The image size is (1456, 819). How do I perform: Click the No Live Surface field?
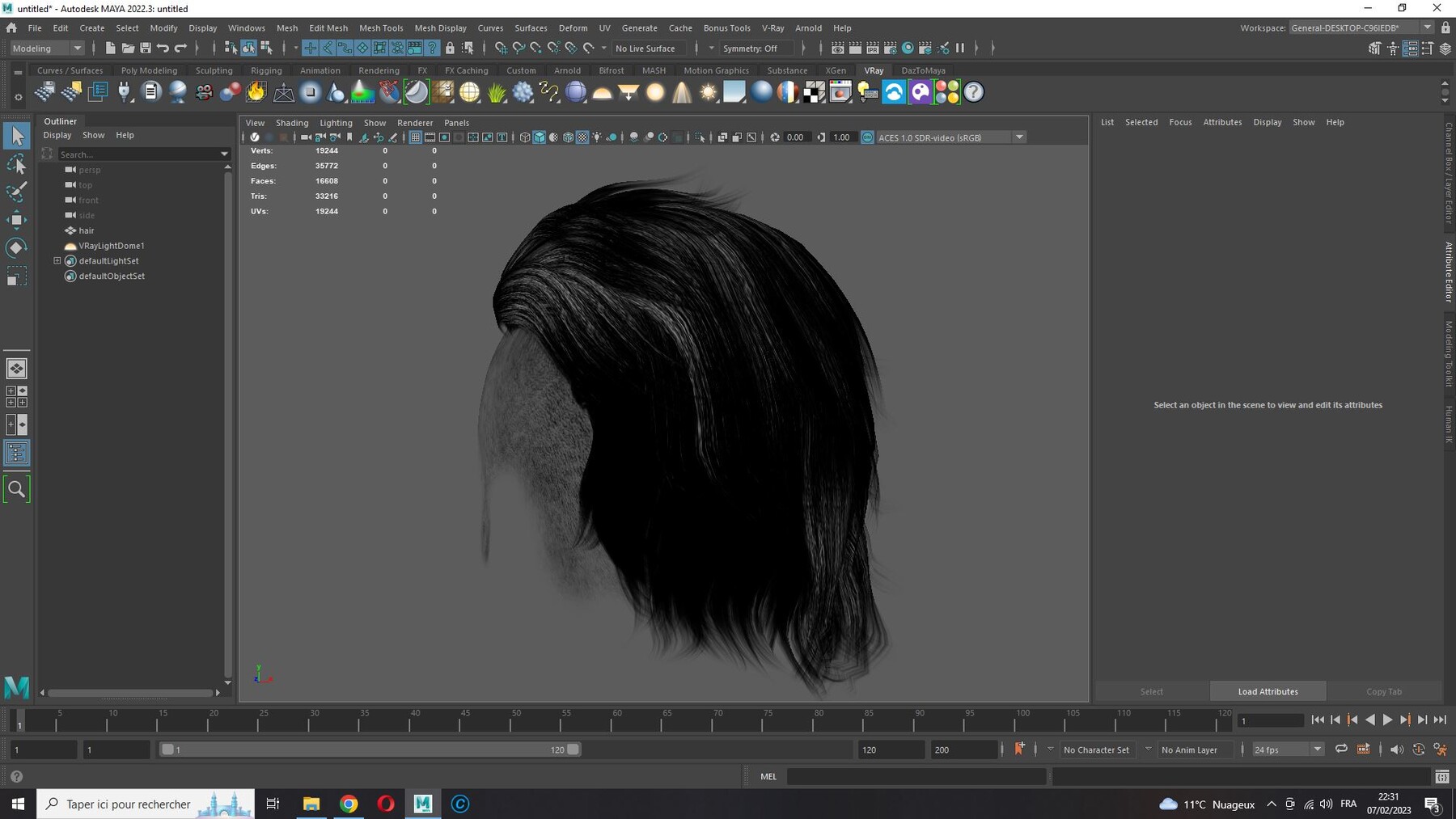(x=650, y=49)
